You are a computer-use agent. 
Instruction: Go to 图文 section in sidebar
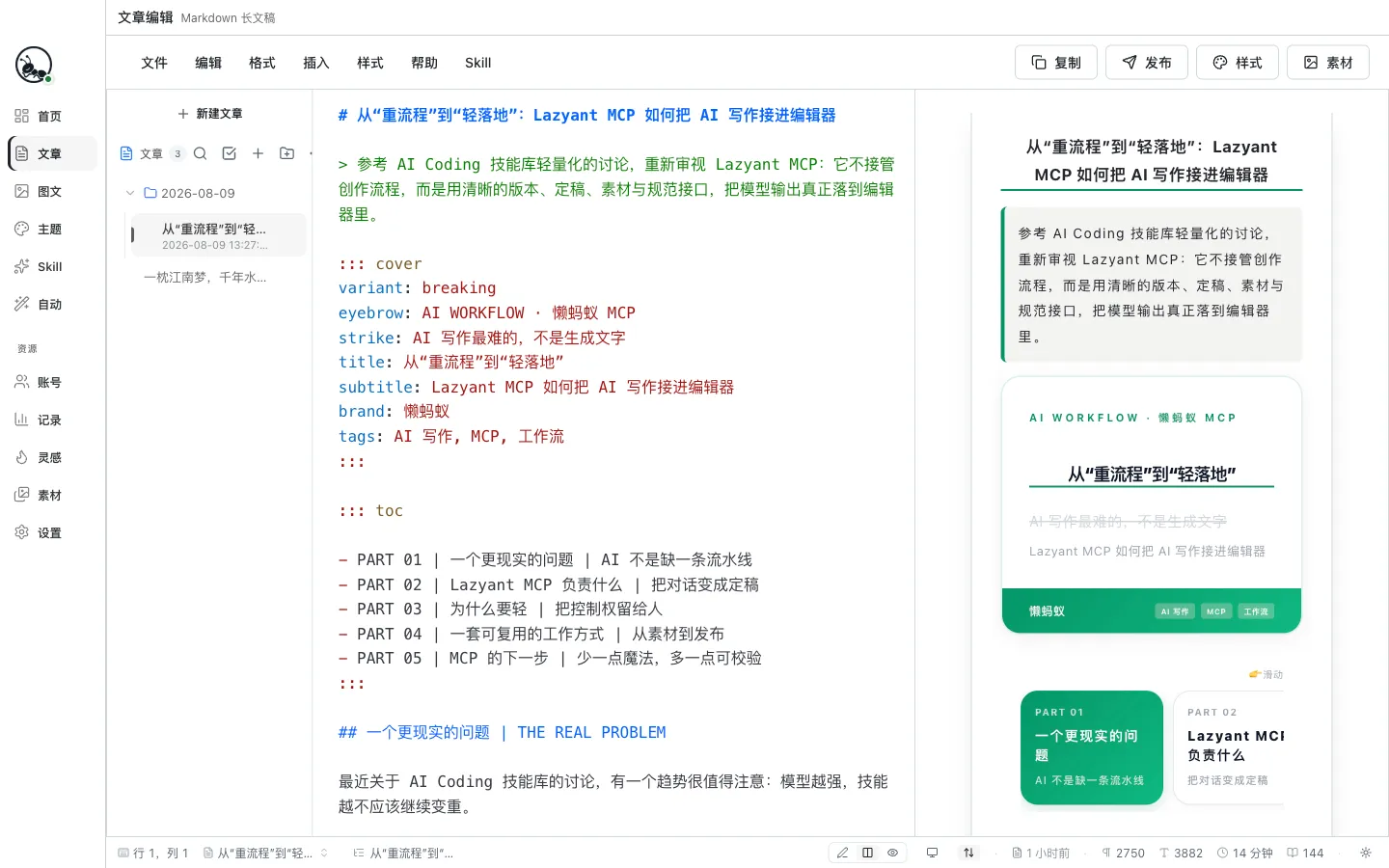(53, 191)
